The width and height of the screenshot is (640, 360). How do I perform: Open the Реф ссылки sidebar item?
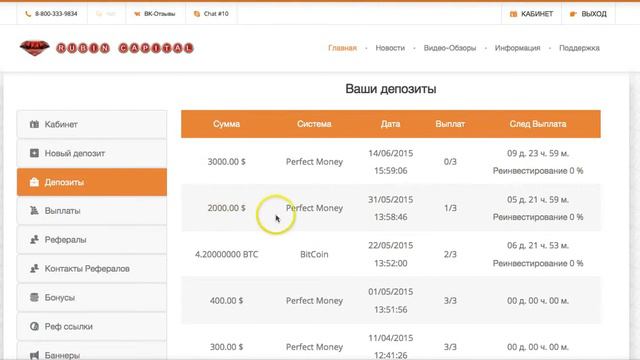92,326
